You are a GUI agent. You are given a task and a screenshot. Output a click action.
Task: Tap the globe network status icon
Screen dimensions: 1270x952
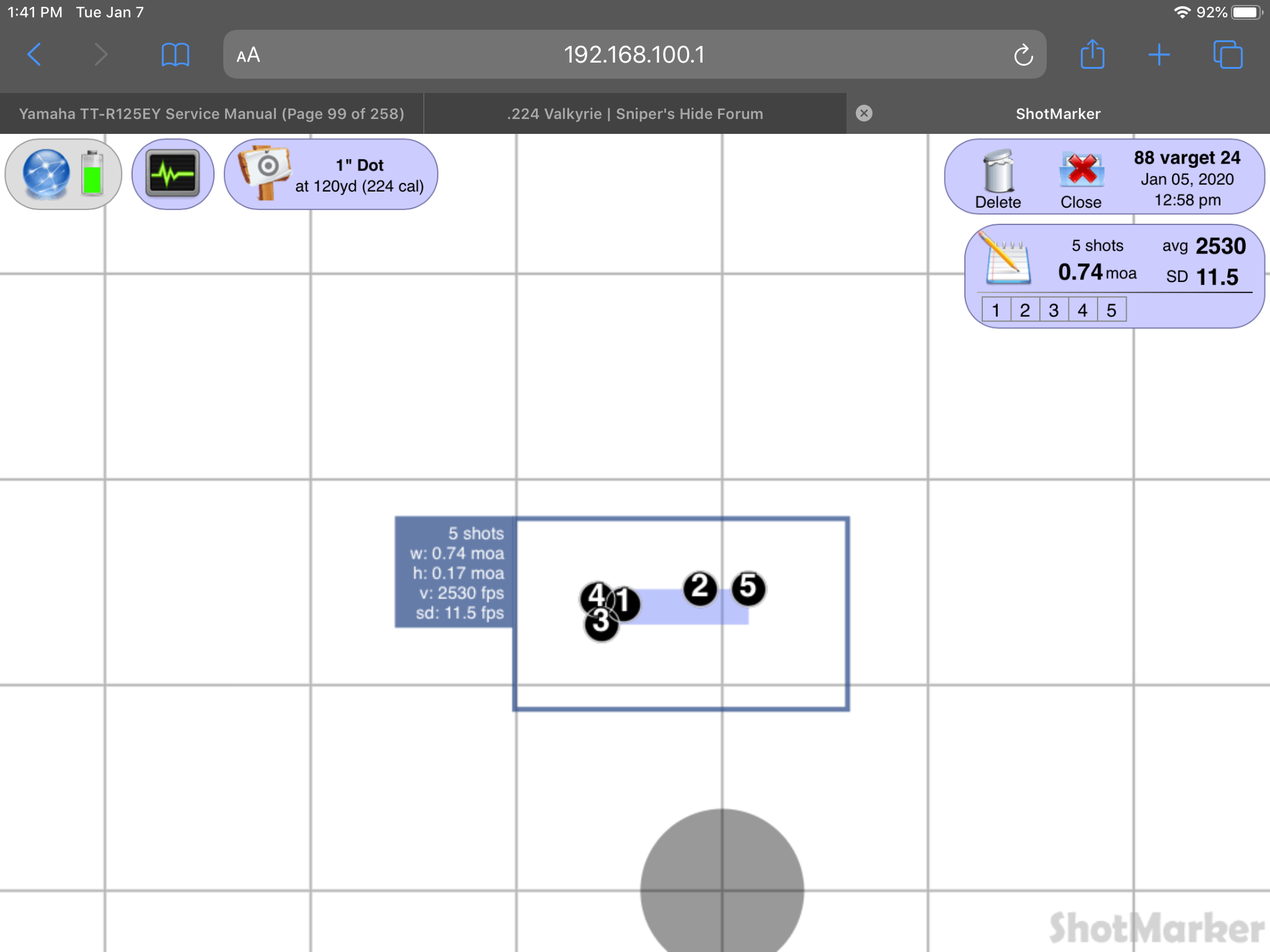tap(47, 174)
